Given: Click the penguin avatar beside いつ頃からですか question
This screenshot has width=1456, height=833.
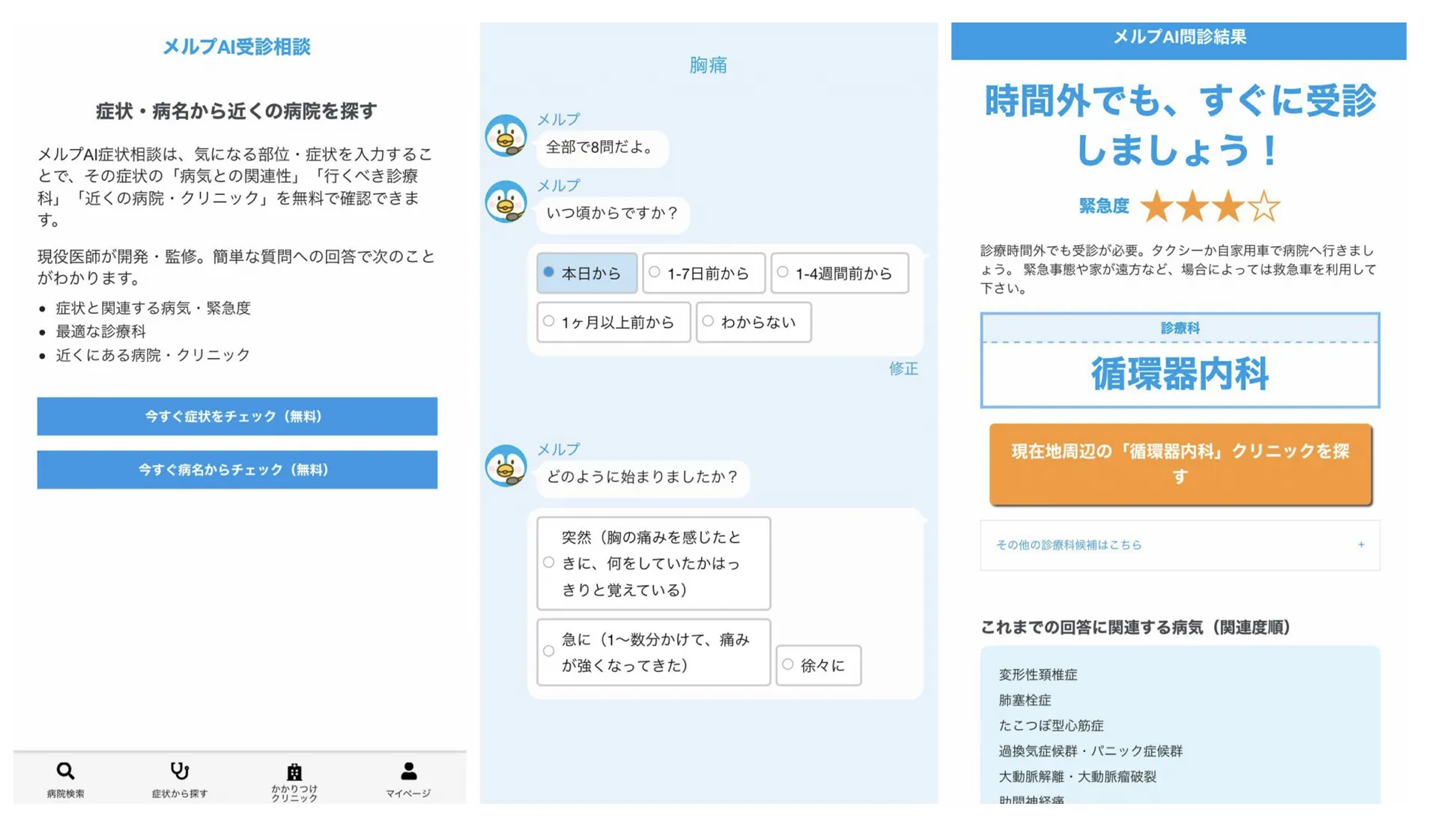Looking at the screenshot, I should (507, 204).
